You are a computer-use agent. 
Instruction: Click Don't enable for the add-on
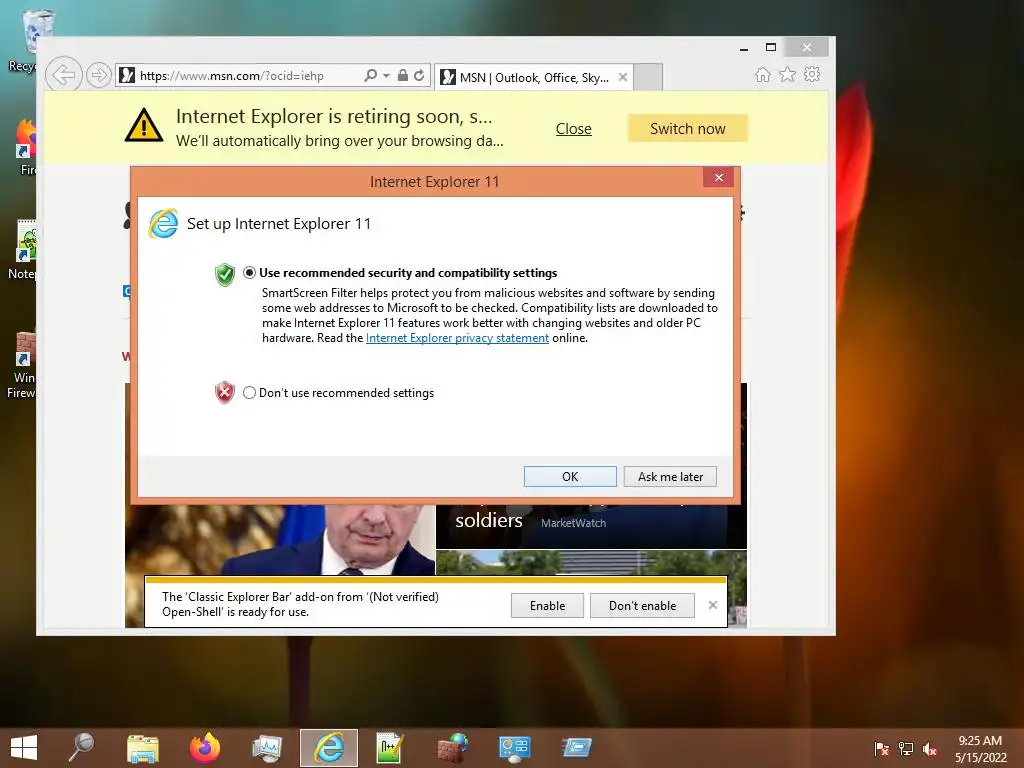click(x=643, y=605)
